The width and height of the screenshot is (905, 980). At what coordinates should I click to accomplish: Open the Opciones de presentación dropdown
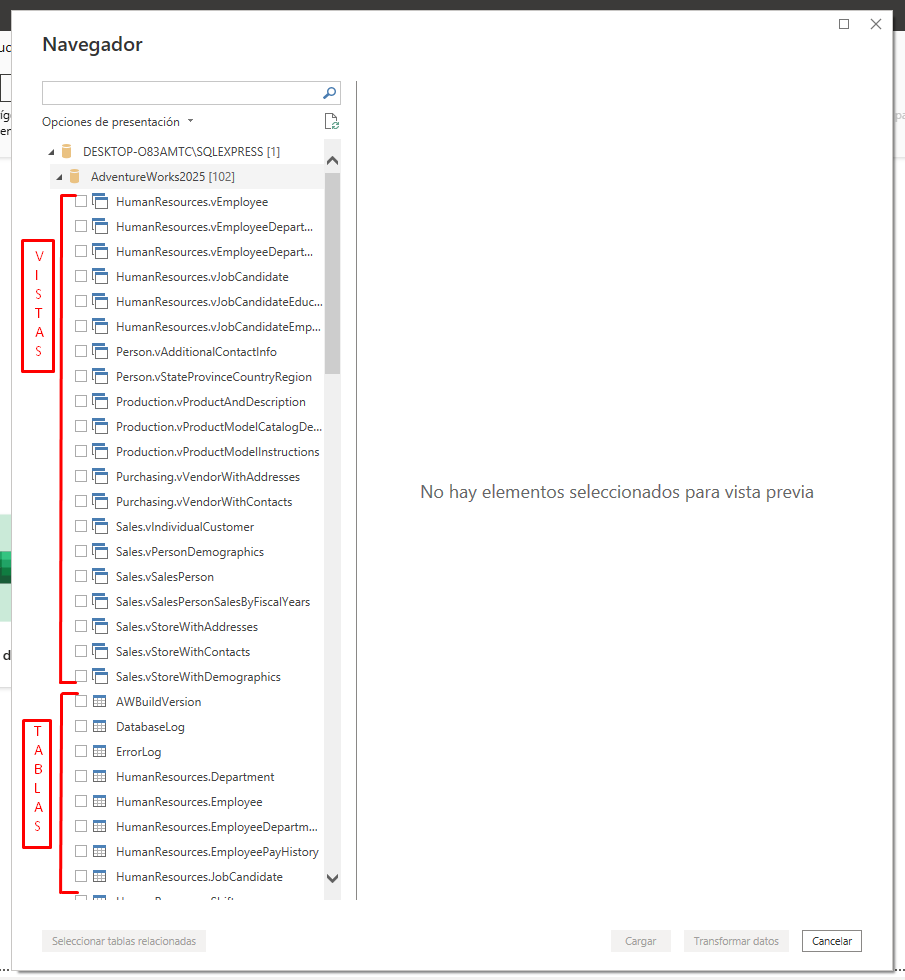coord(118,122)
